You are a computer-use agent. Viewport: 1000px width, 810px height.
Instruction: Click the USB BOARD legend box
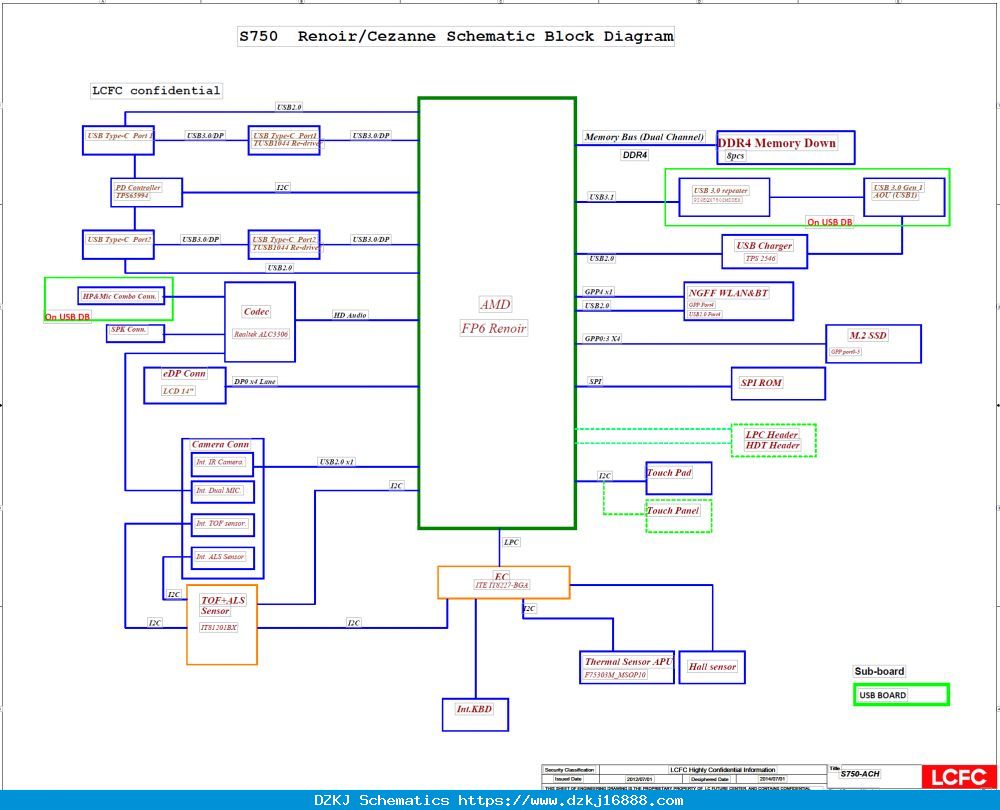[x=901, y=695]
